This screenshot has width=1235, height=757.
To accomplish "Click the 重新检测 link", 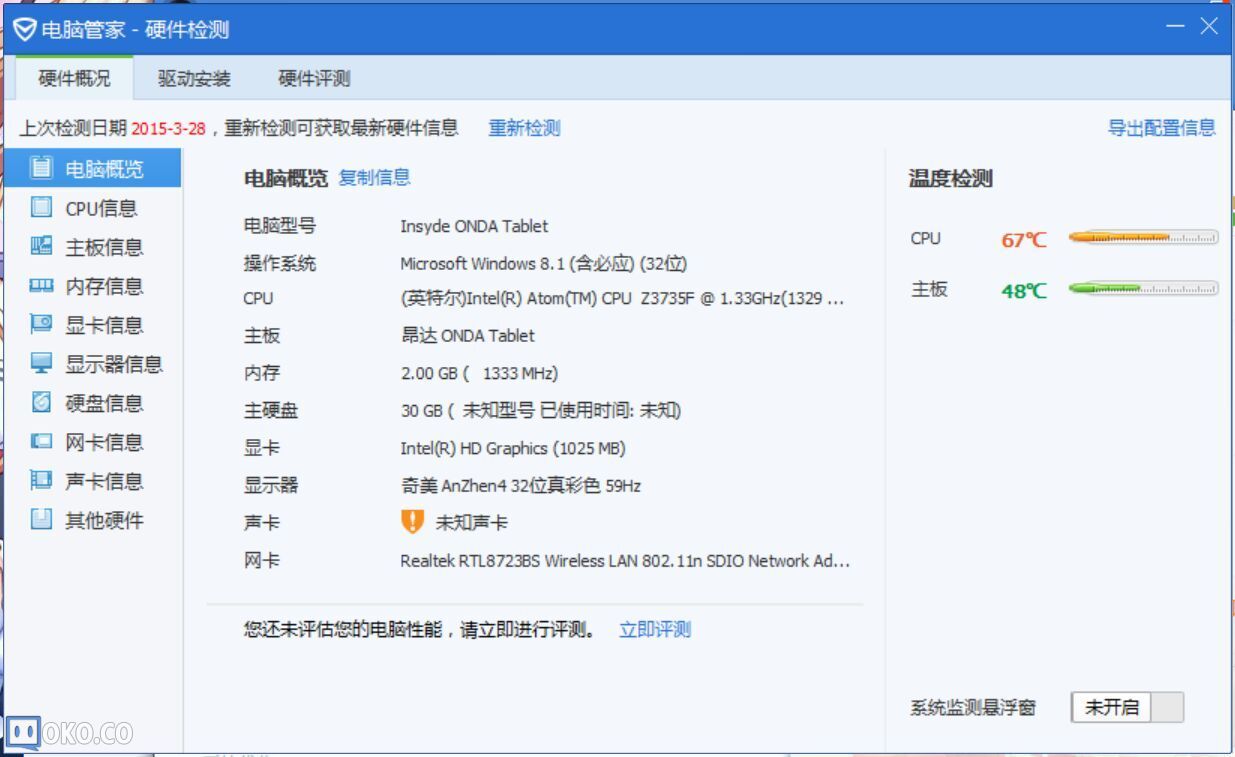I will pyautogui.click(x=524, y=128).
